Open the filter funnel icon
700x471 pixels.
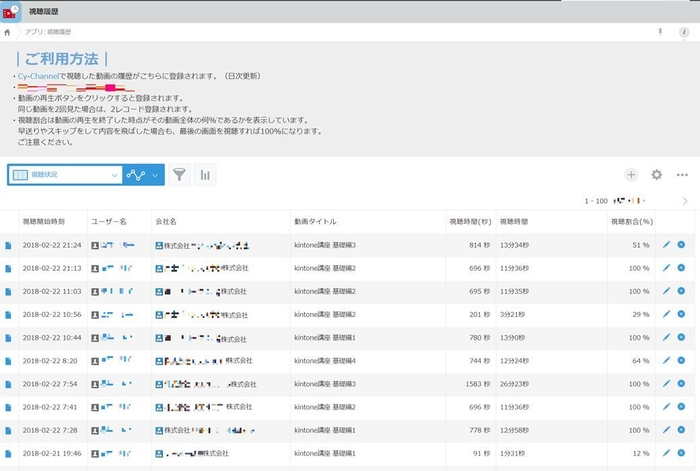point(179,175)
